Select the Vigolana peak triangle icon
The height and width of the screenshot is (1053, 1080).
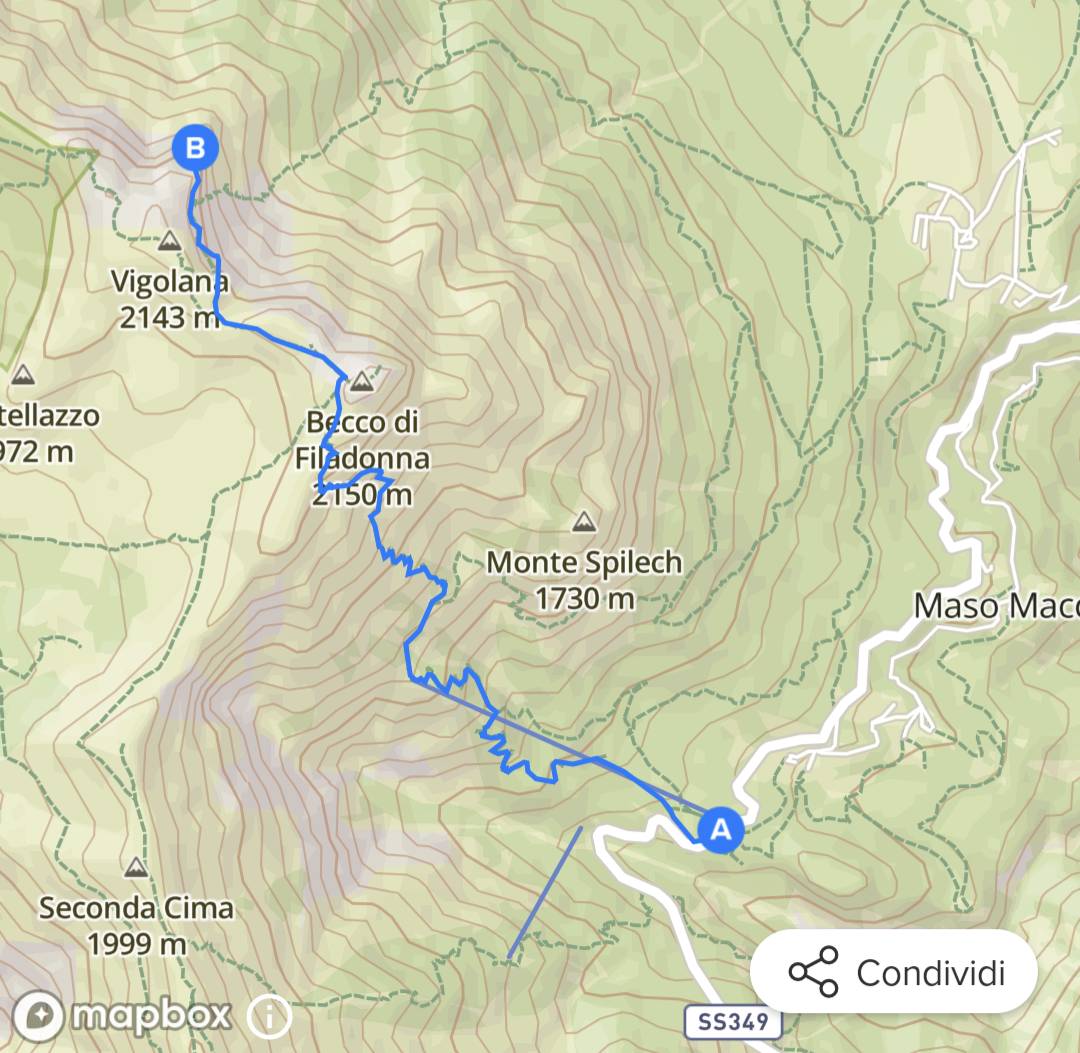169,241
